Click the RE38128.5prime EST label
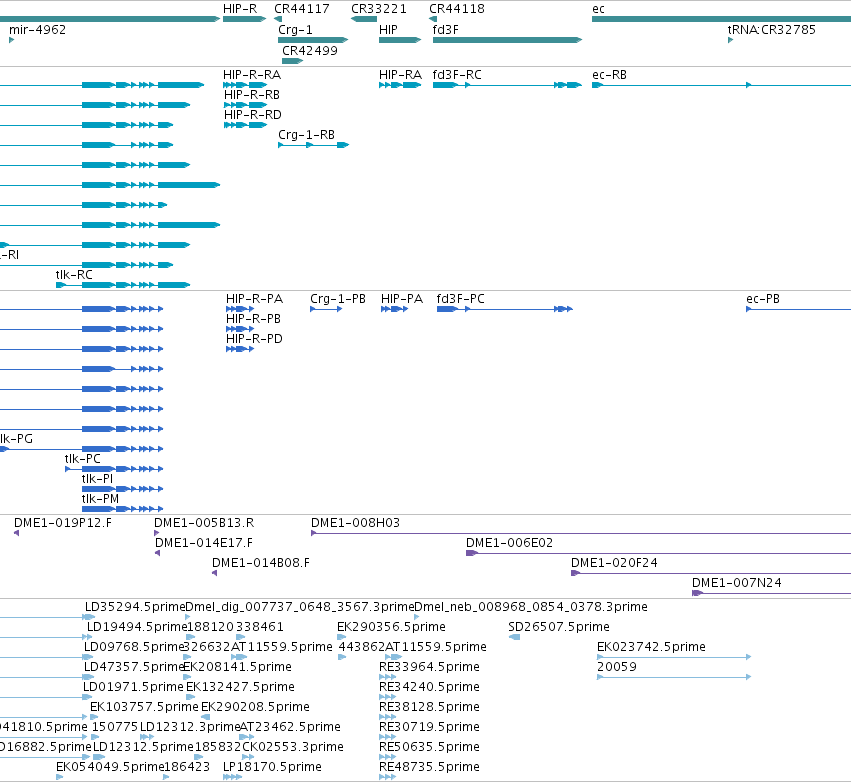The height and width of the screenshot is (782, 851). coord(429,707)
